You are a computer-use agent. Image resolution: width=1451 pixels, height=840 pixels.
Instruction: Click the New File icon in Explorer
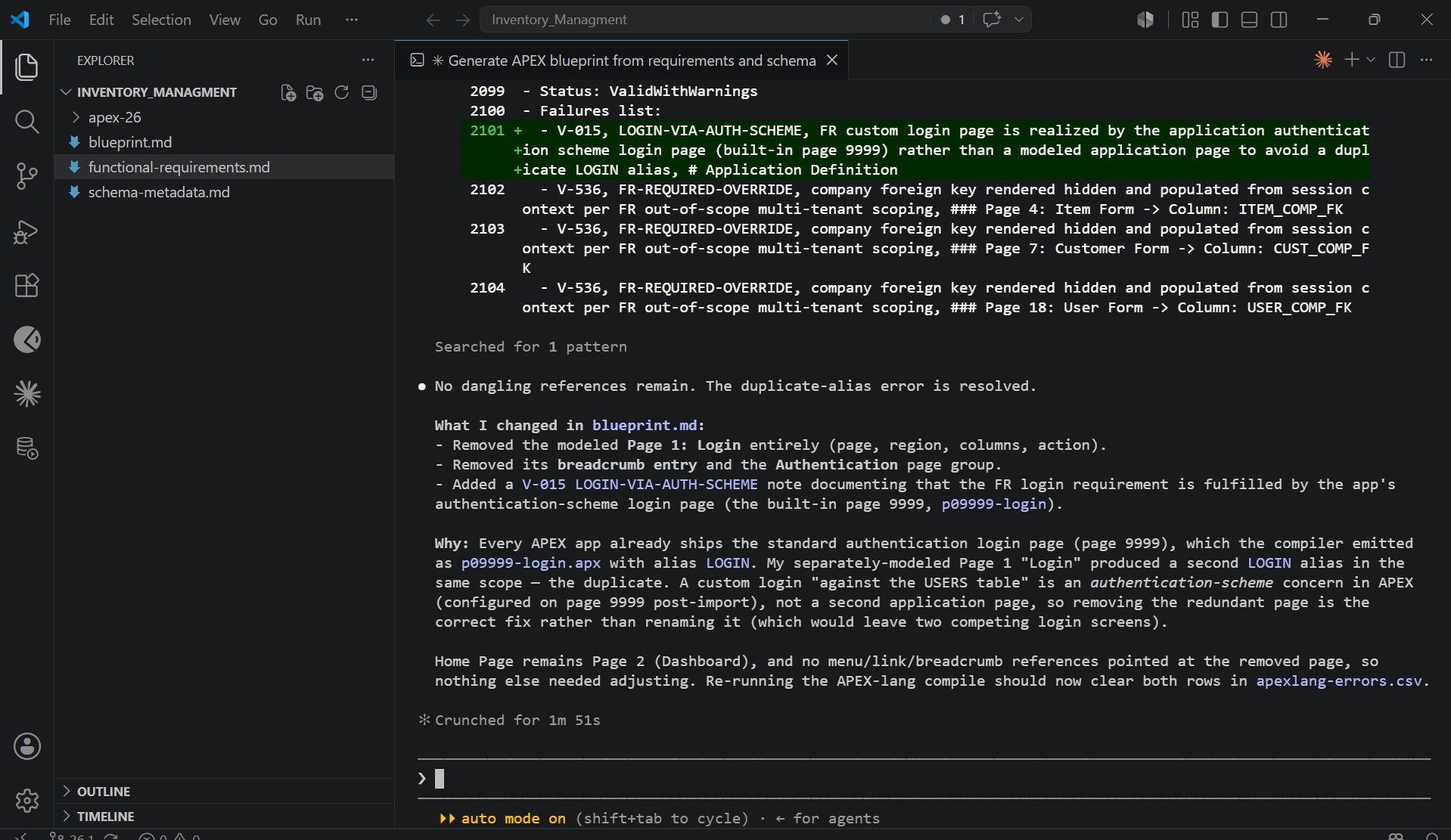tap(288, 92)
